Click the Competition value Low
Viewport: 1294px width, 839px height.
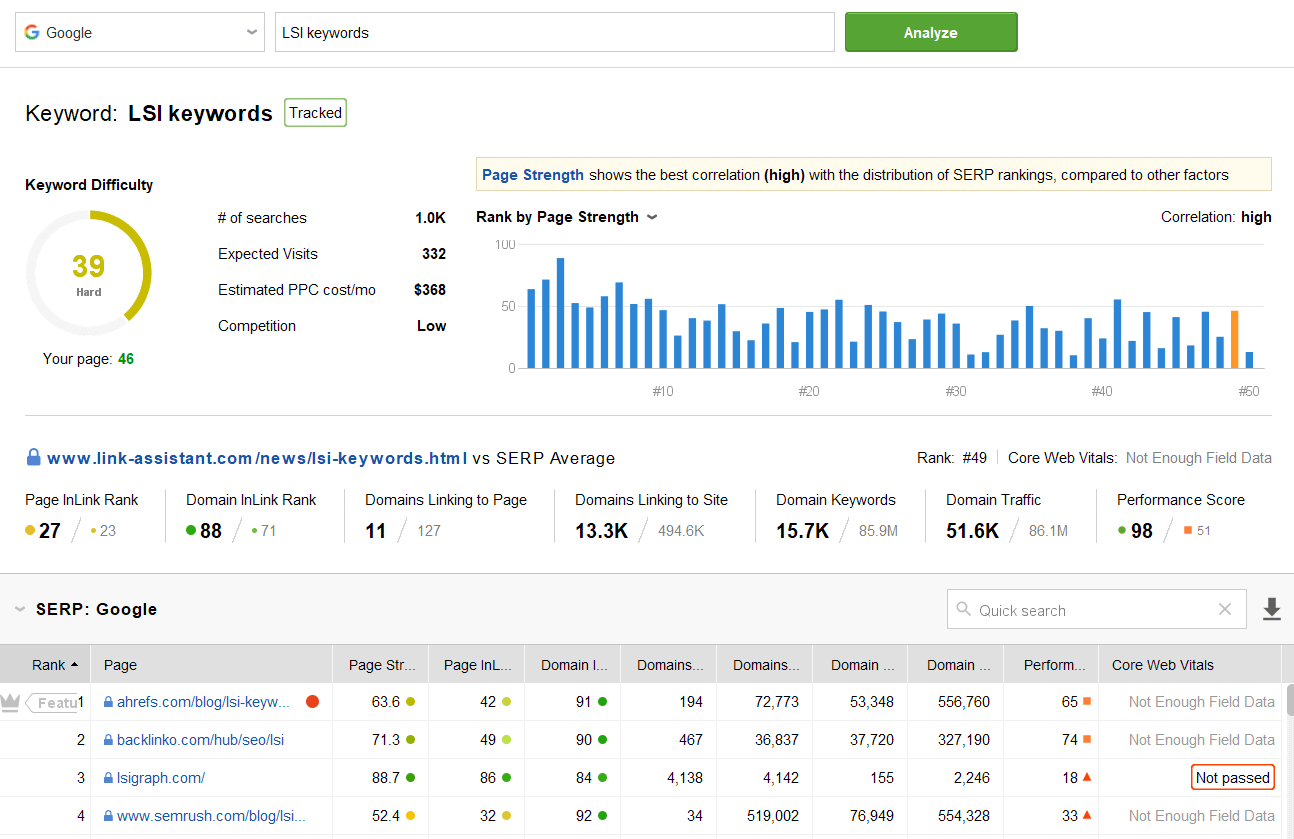pyautogui.click(x=432, y=326)
